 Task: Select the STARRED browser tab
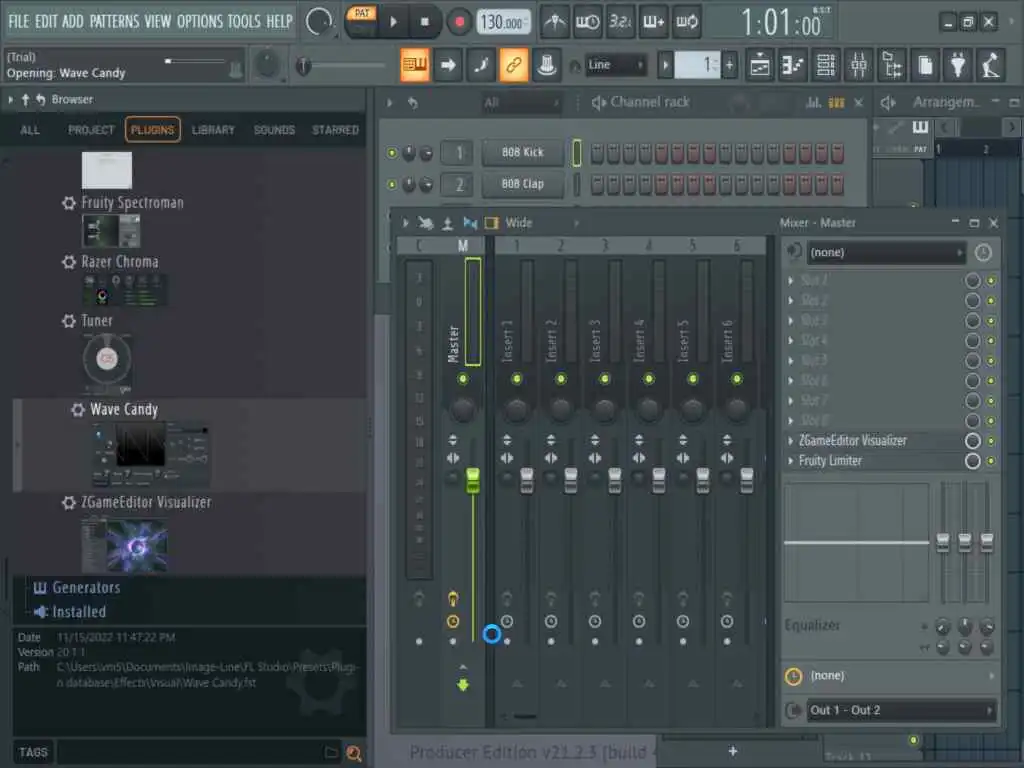coord(335,130)
